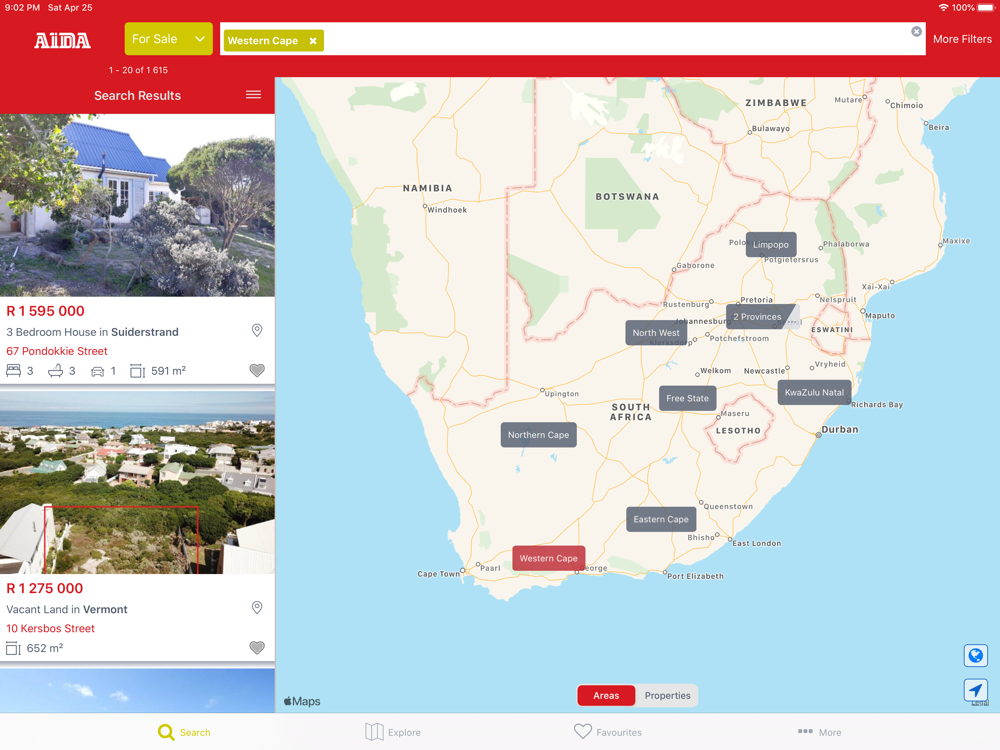1000x750 pixels.
Task: Select Limpopo map marker
Action: 770,245
